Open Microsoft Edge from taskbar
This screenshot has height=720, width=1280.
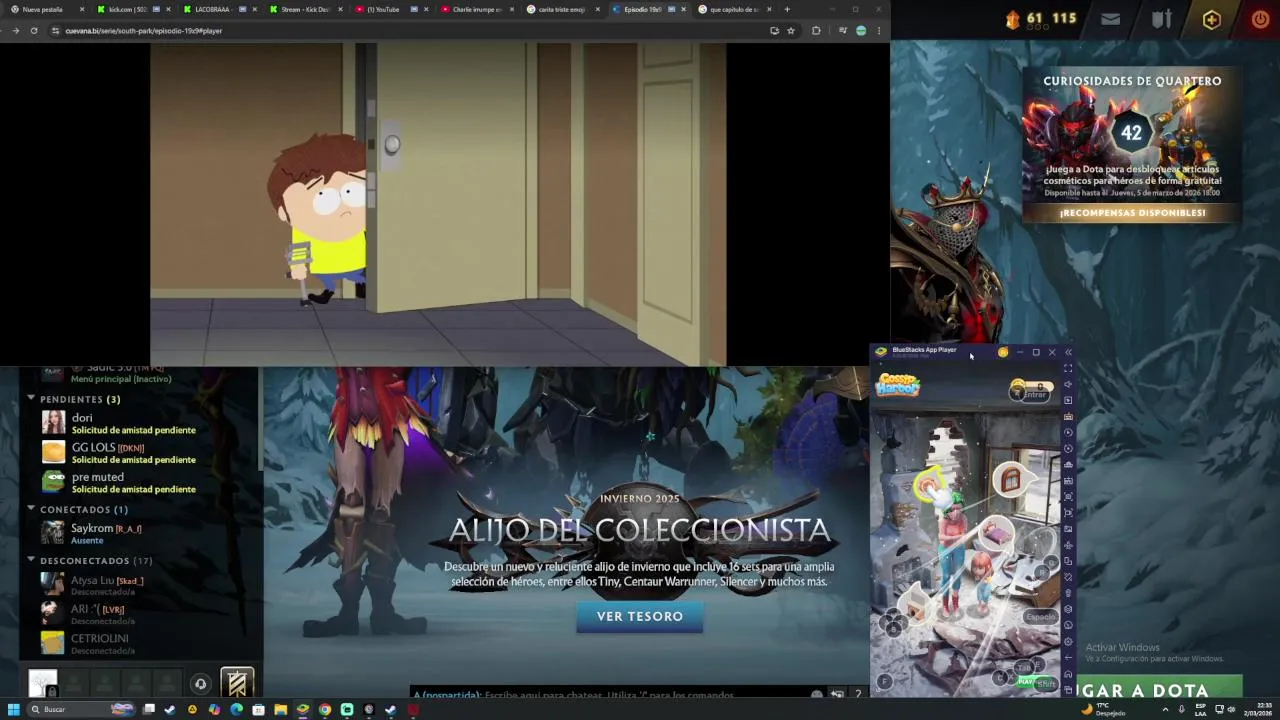[x=236, y=709]
